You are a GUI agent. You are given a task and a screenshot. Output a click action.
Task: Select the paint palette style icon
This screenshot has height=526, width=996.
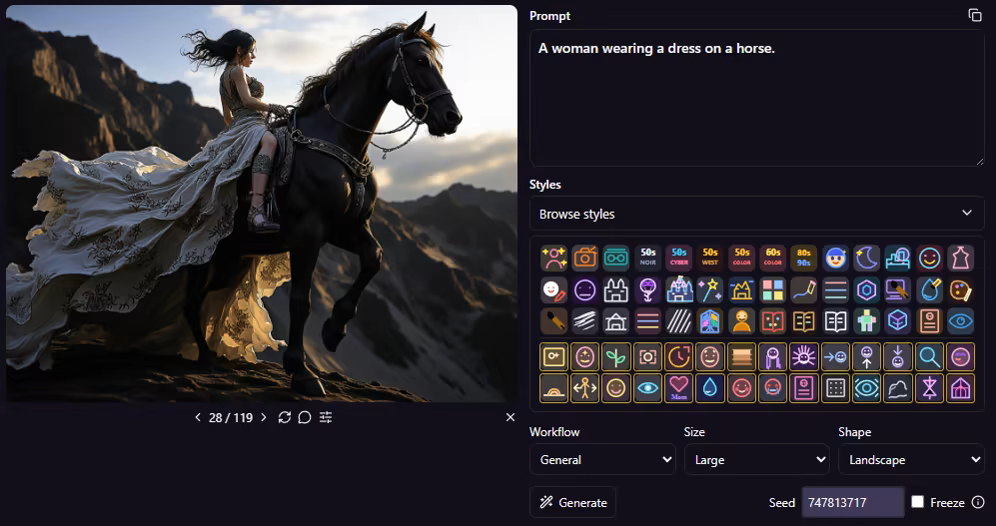960,290
